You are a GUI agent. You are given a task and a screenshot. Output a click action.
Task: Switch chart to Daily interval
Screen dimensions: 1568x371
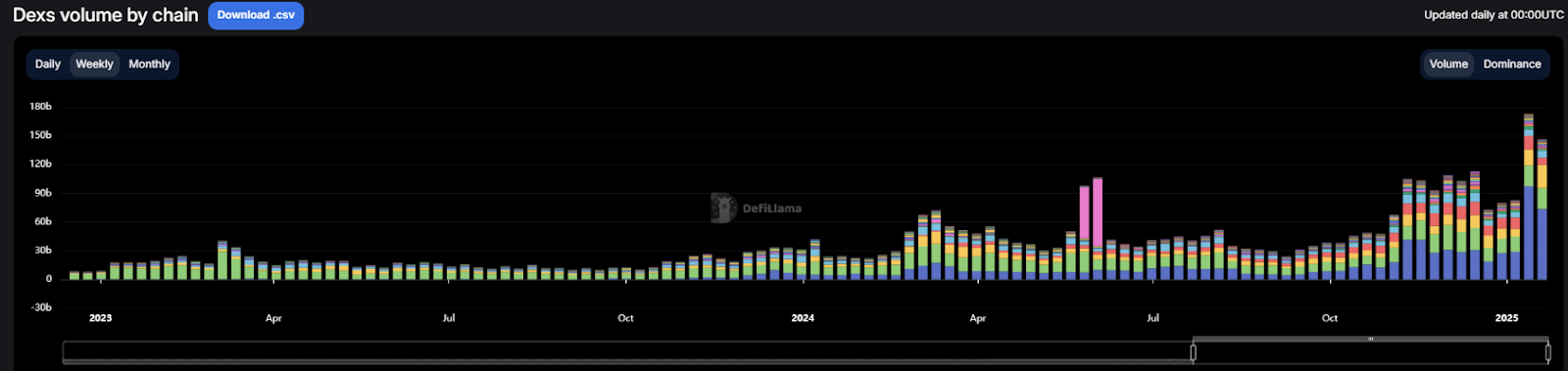pyautogui.click(x=48, y=64)
